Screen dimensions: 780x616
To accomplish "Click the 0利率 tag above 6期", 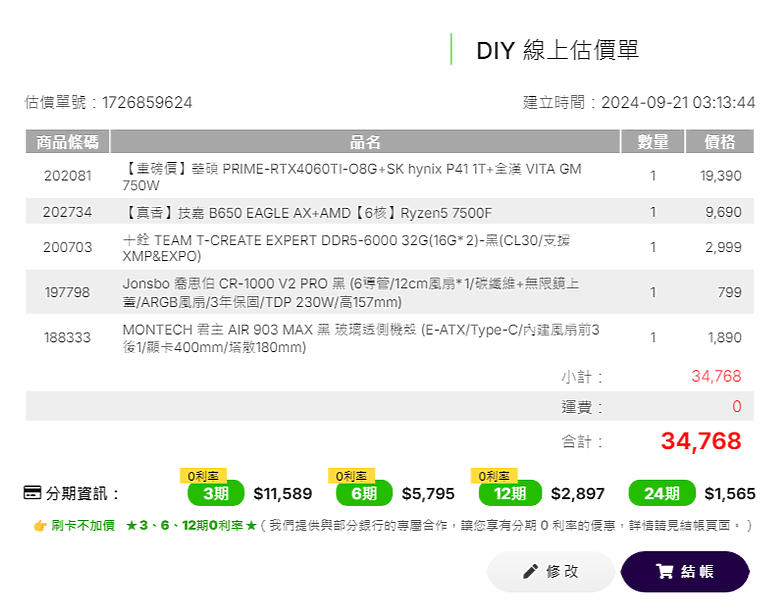I will coord(352,476).
